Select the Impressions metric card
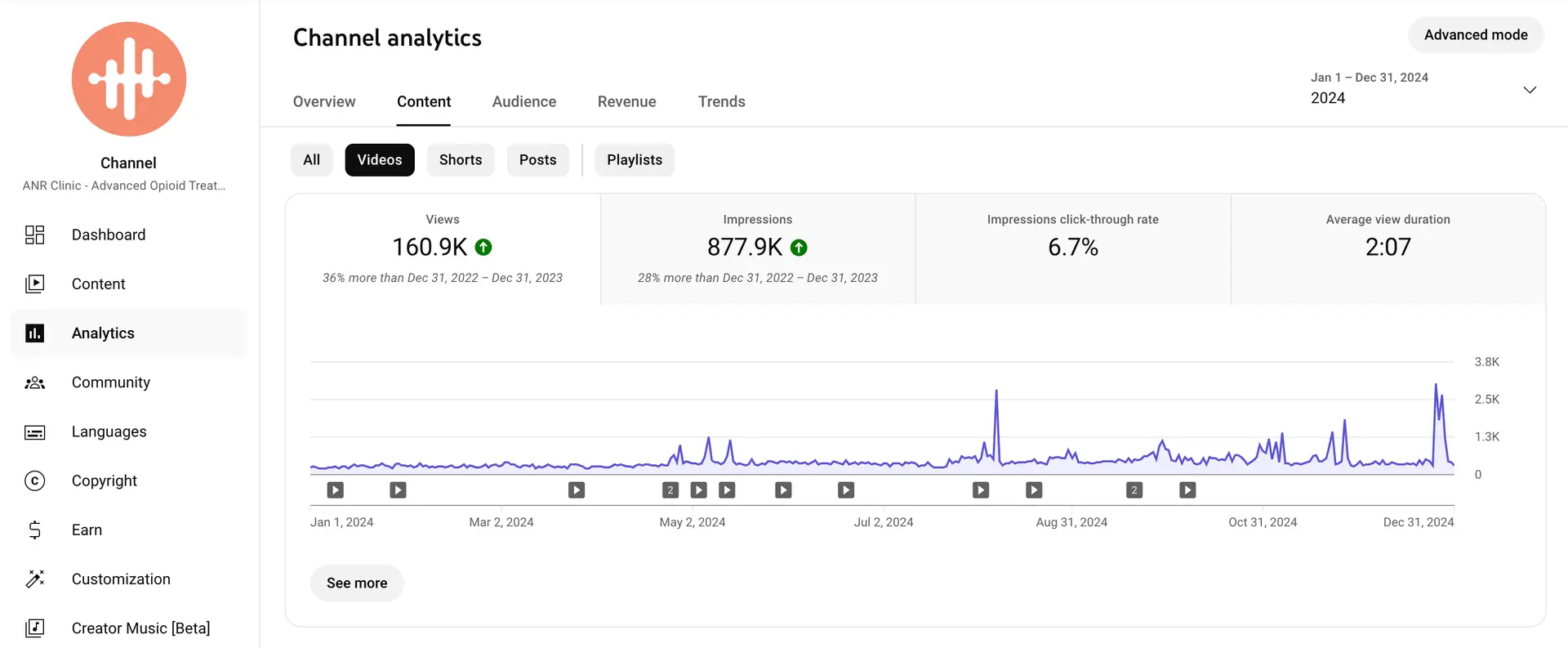 [x=757, y=248]
